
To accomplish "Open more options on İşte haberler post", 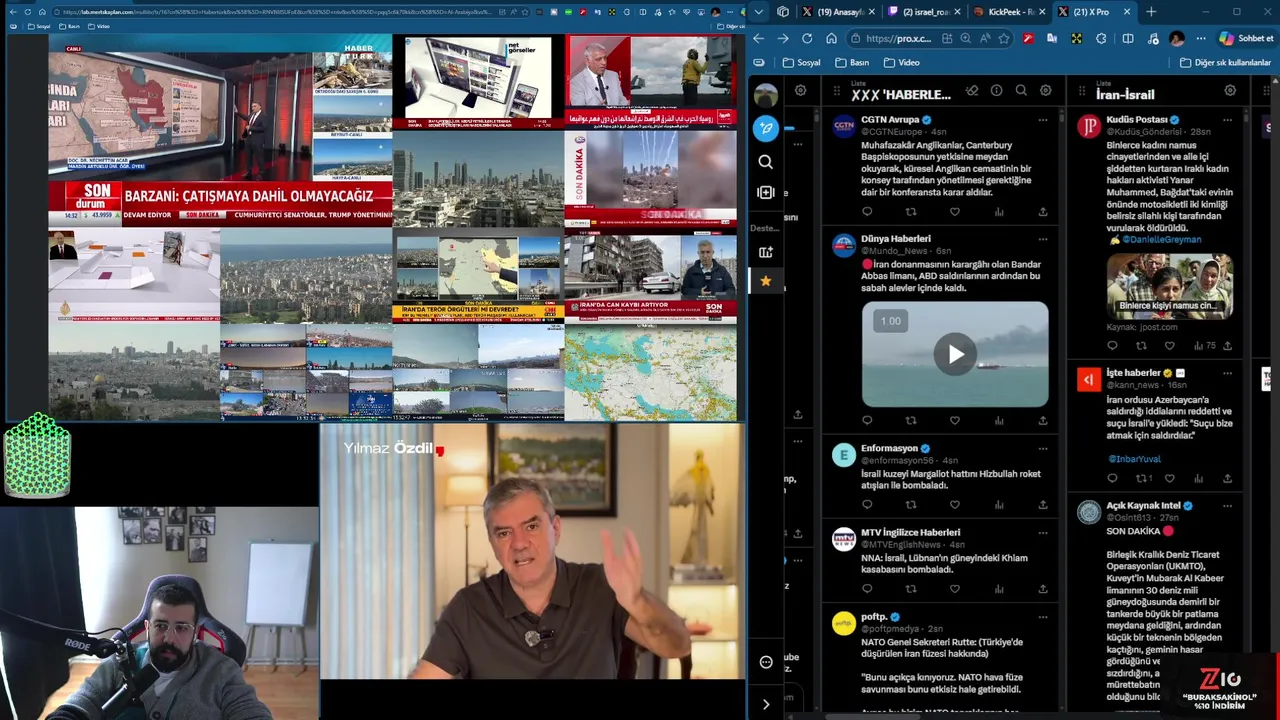I will point(1228,373).
